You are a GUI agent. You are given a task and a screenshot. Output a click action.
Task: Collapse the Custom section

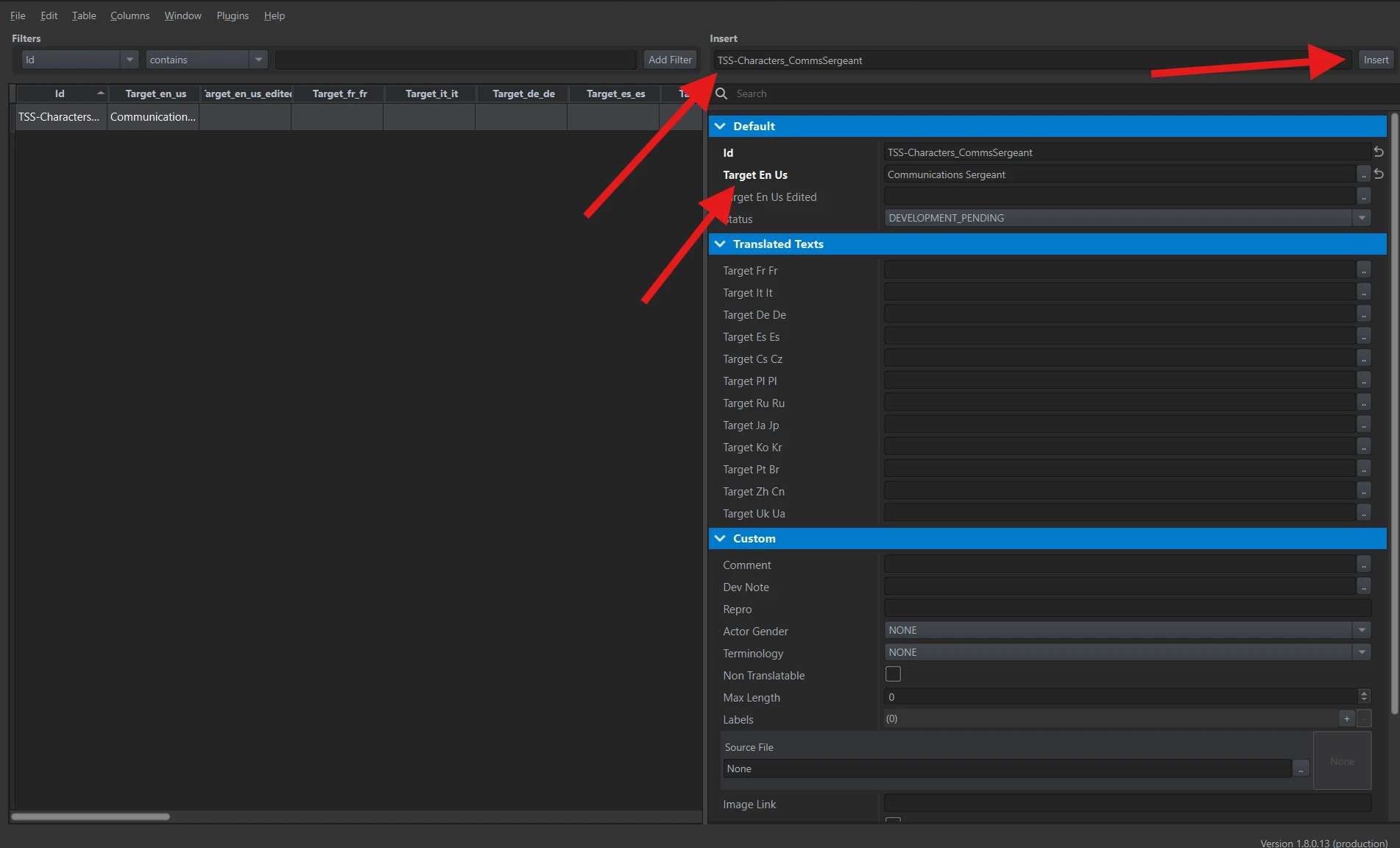point(720,538)
